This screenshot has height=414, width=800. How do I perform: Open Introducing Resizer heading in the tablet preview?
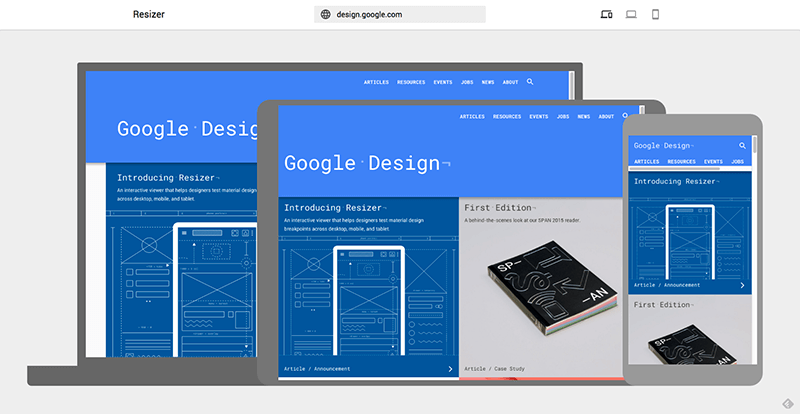pos(335,208)
